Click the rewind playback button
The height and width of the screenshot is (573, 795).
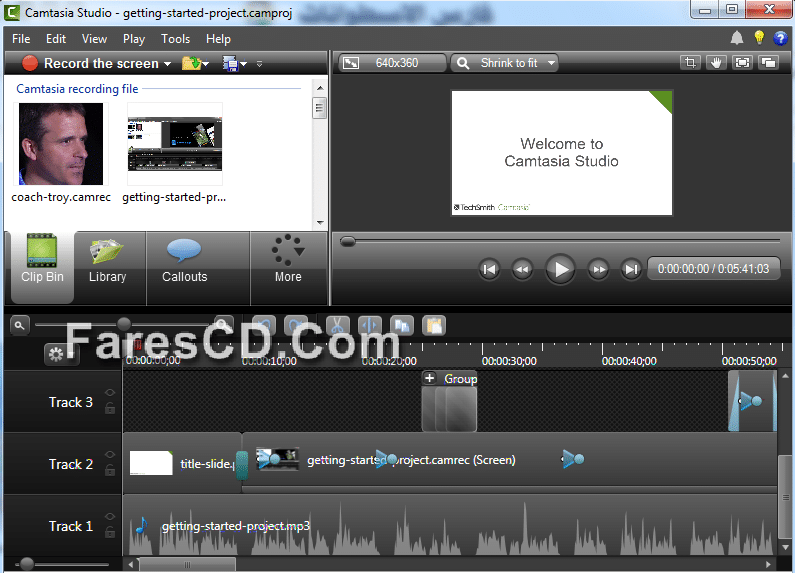(x=522, y=269)
